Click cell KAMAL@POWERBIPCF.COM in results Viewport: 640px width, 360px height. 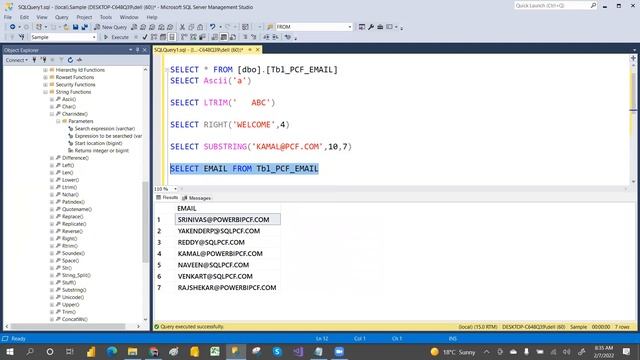pos(228,253)
